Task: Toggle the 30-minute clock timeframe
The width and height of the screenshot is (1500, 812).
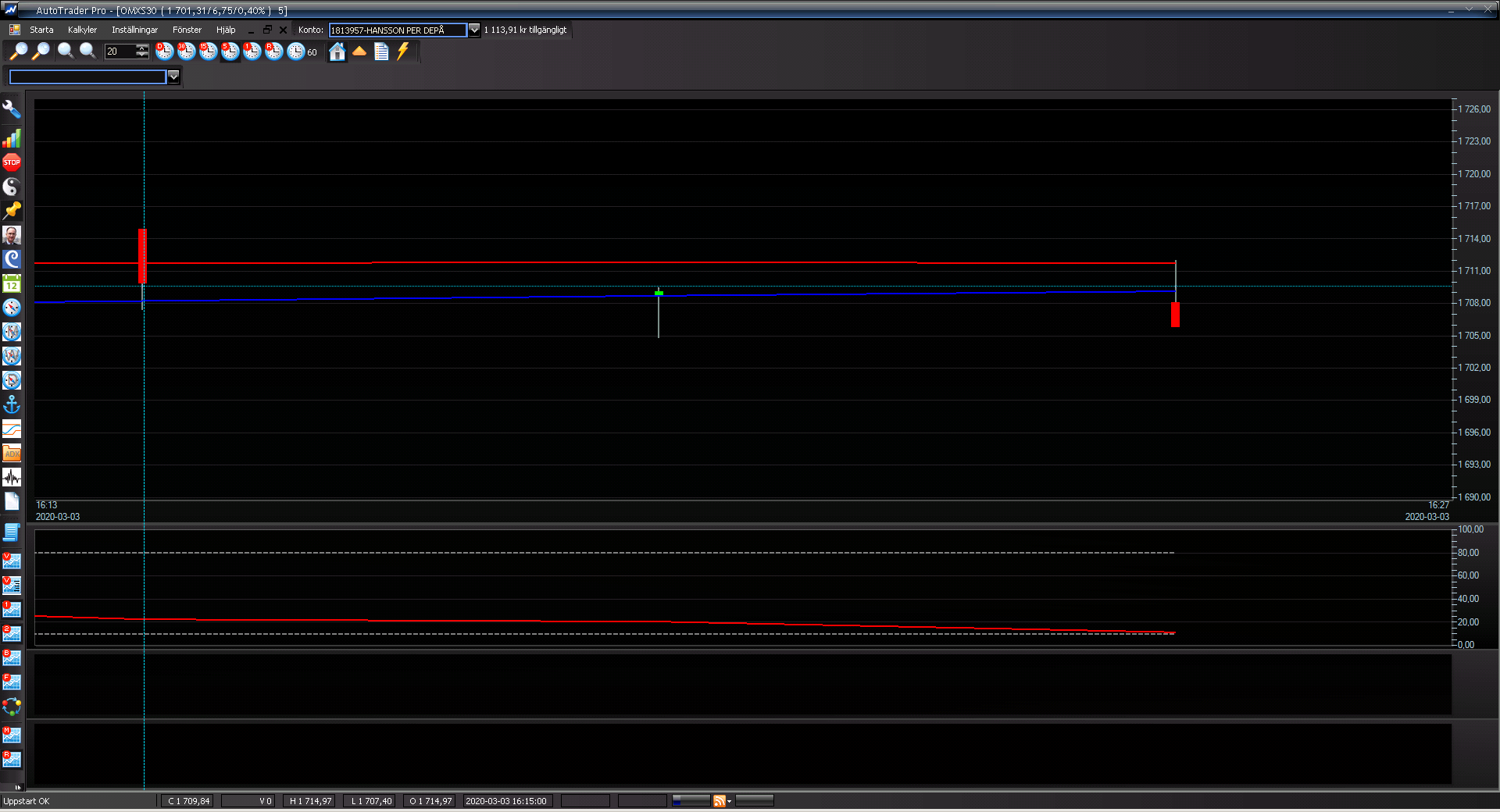Action: [x=186, y=52]
